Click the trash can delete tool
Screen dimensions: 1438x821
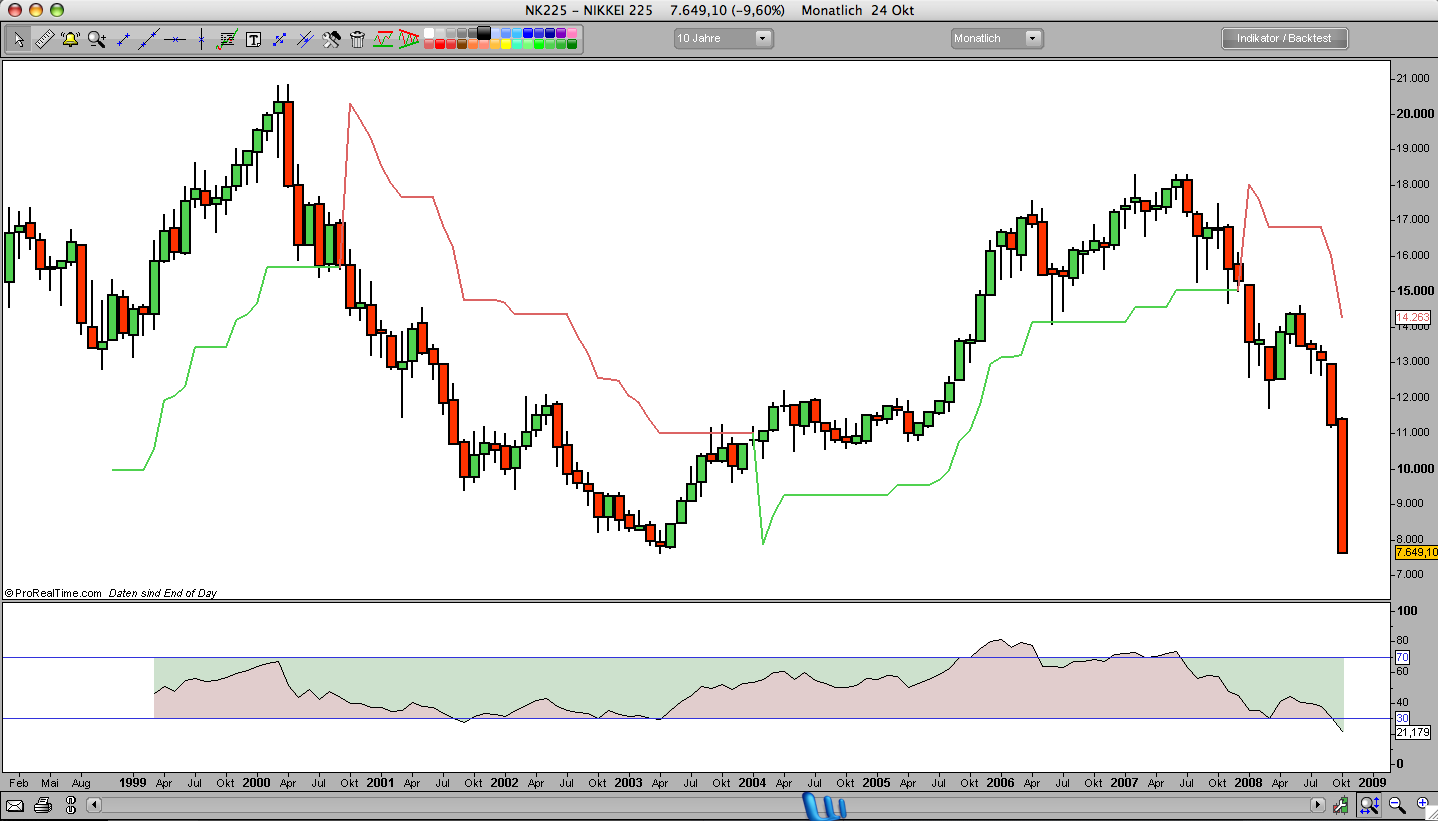[x=357, y=39]
